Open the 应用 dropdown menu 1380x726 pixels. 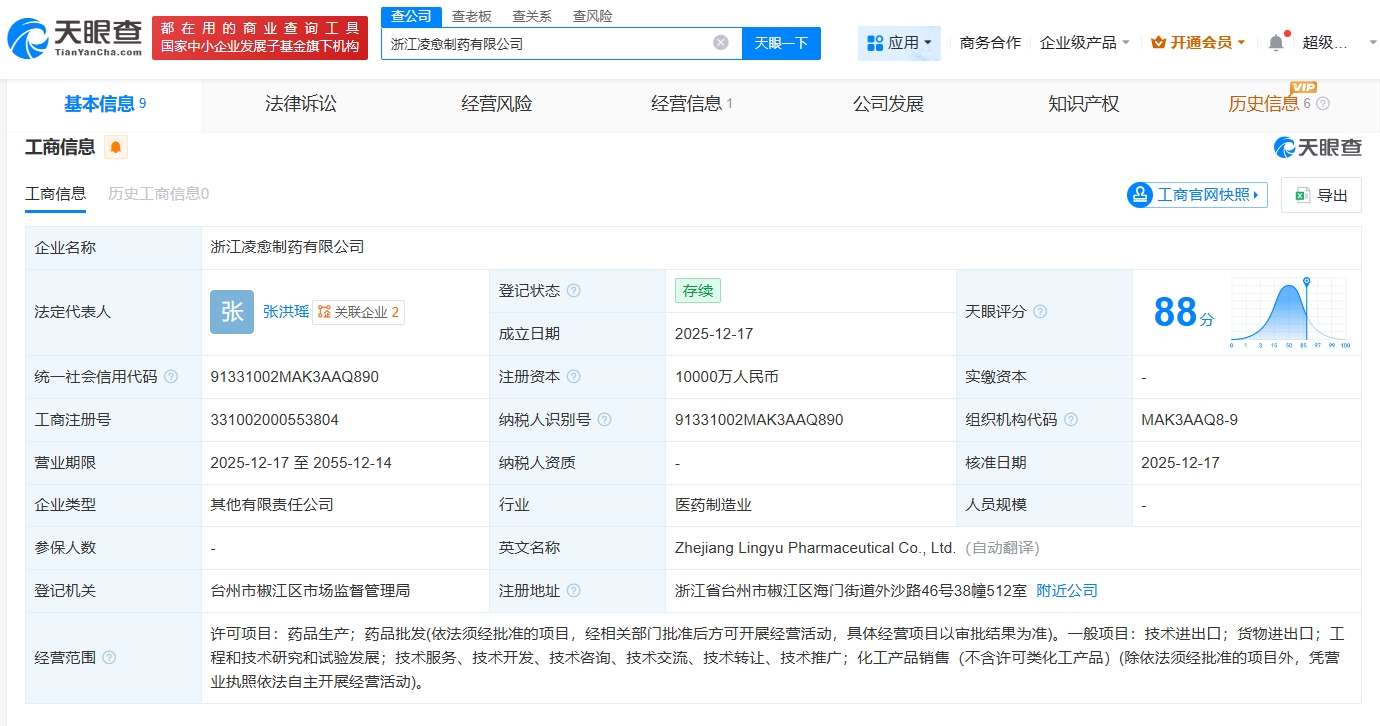[899, 43]
